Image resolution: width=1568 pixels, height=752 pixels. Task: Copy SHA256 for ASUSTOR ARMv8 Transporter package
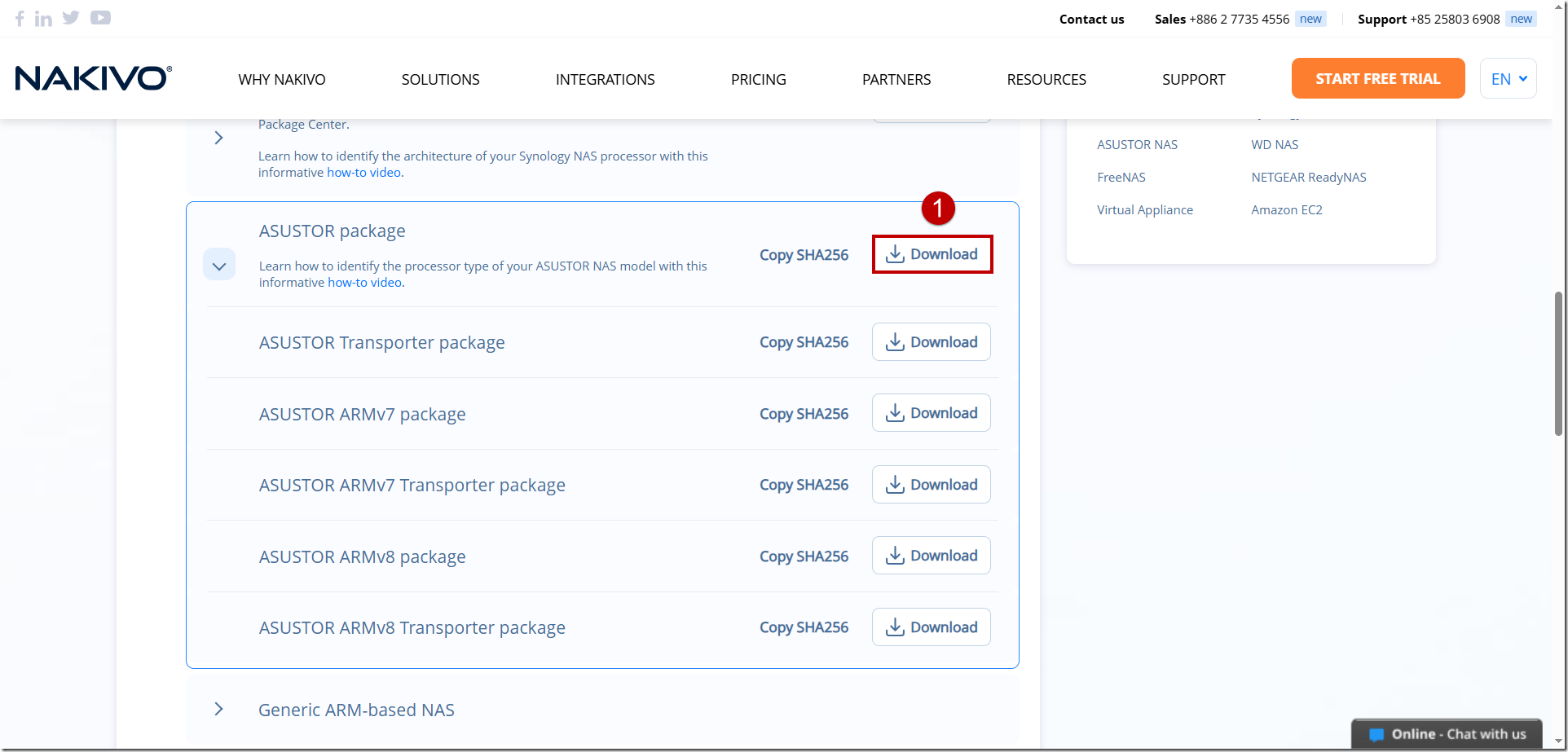point(804,627)
